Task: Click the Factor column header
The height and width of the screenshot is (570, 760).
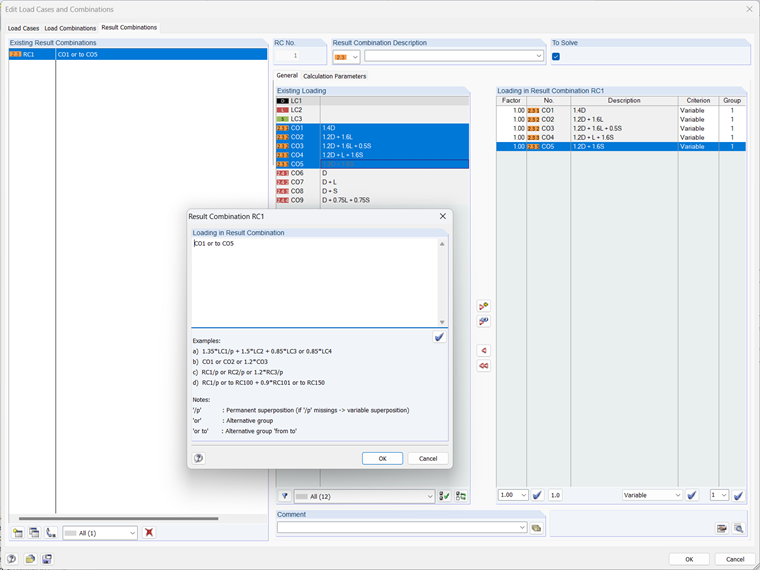Action: pyautogui.click(x=511, y=100)
